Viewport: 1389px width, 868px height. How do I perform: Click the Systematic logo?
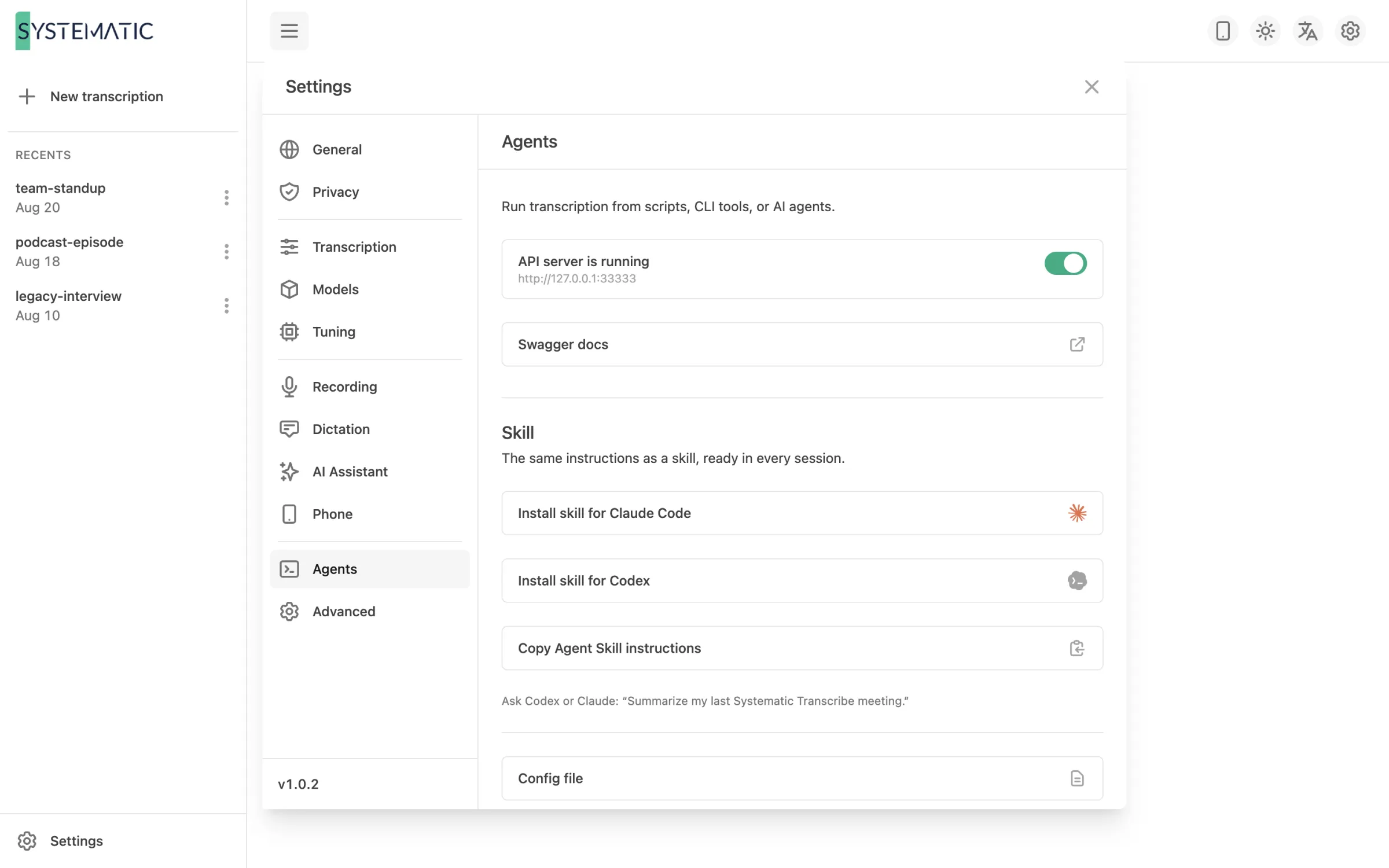click(x=84, y=31)
